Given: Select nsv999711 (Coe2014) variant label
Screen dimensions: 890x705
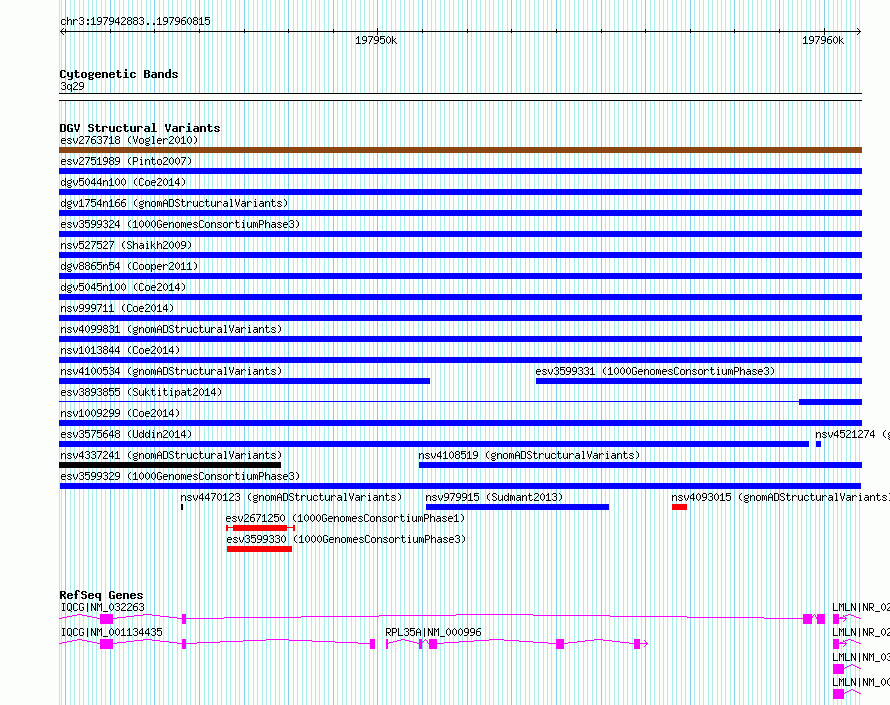Looking at the screenshot, I should point(117,308).
